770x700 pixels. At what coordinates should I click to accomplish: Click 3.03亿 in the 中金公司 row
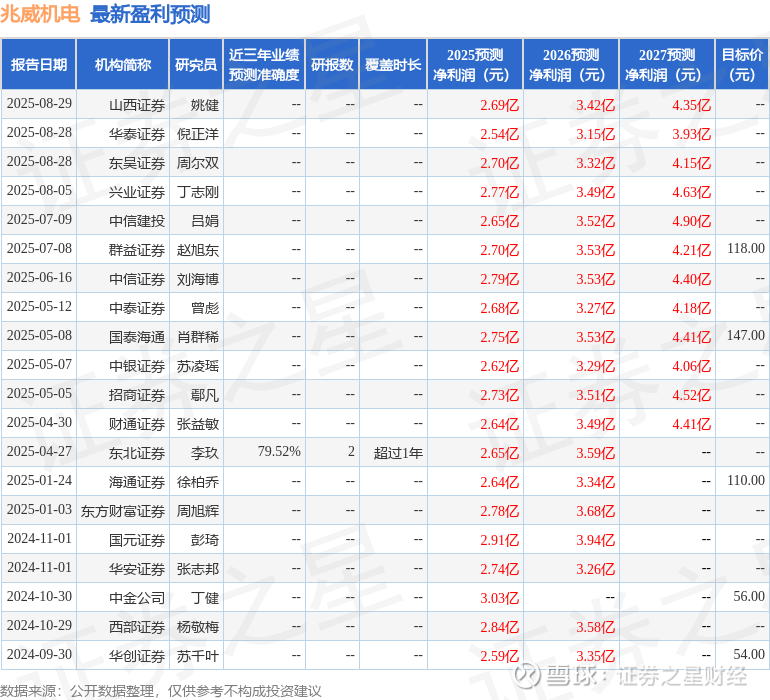tap(499, 597)
